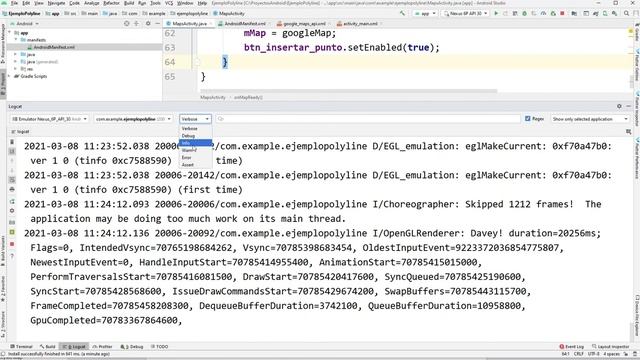Select Info in the log level list

(196, 143)
